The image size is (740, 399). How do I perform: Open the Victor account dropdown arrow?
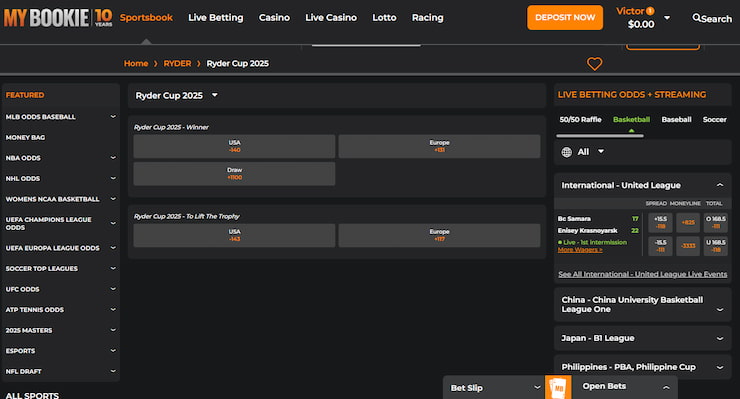click(667, 18)
